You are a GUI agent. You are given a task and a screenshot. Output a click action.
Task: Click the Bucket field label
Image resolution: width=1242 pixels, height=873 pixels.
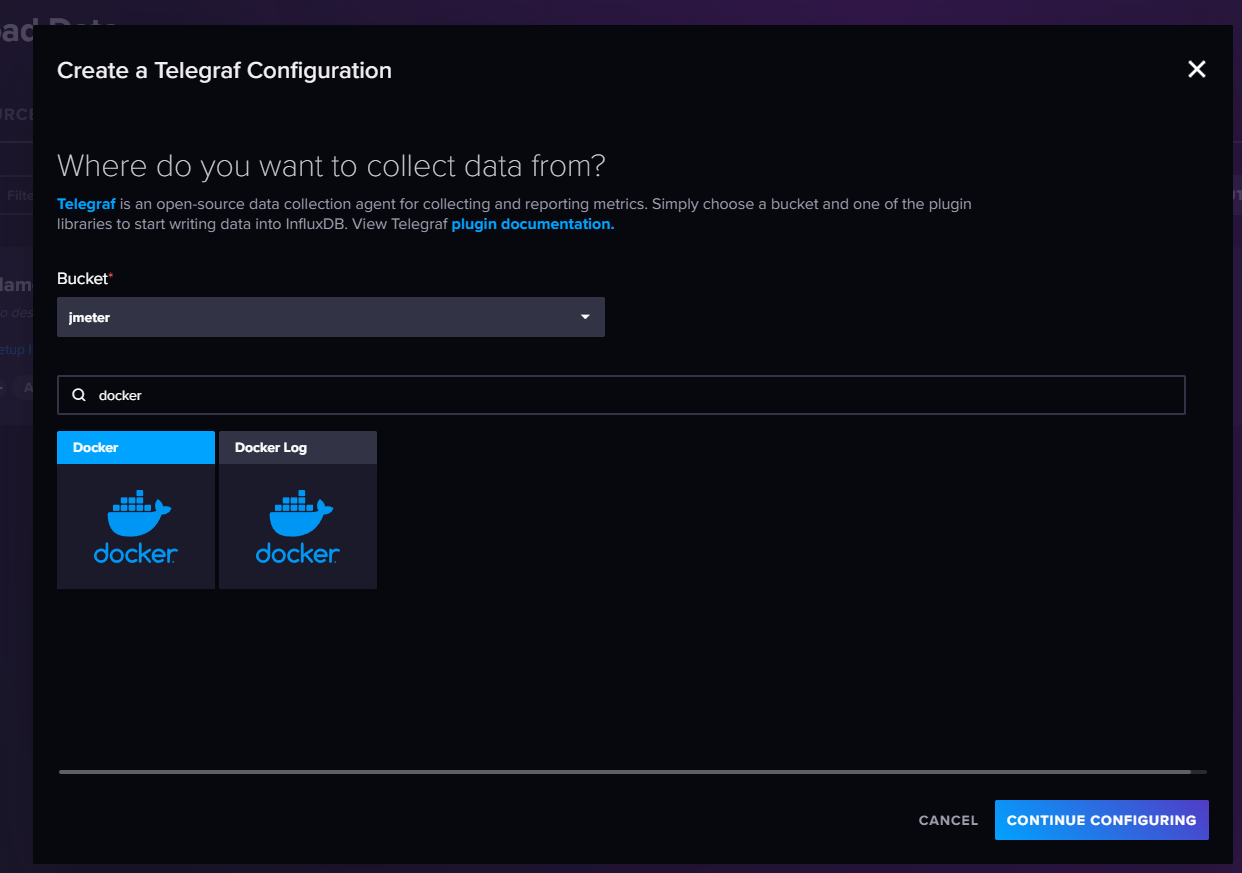[85, 278]
